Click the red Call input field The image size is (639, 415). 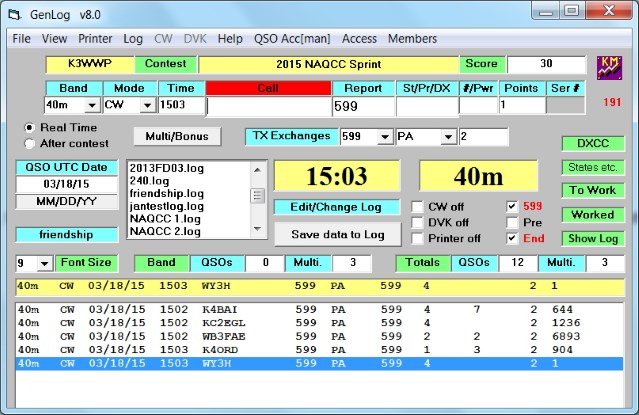(267, 105)
